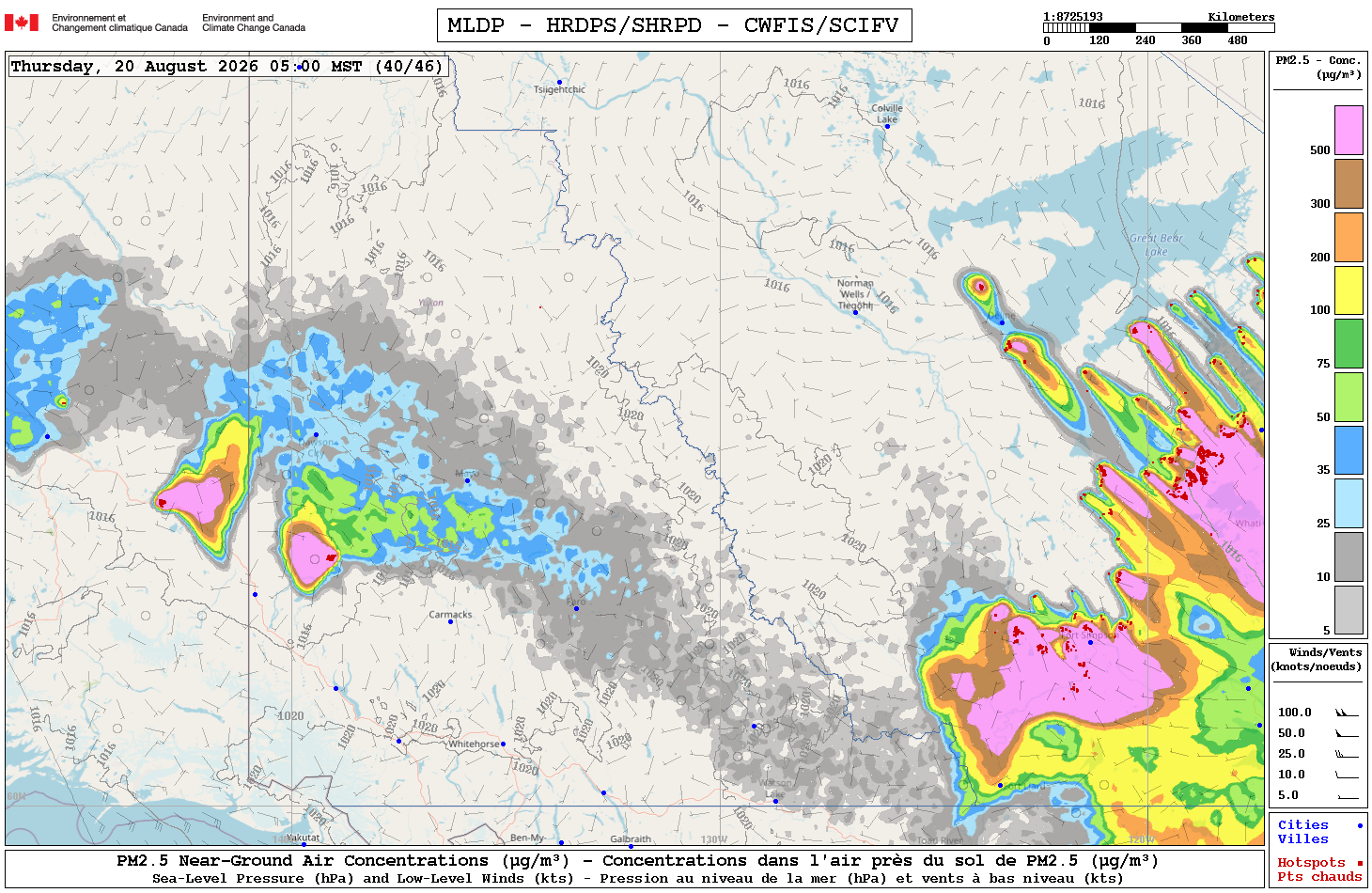Click the Yakutat city label
This screenshot has width=1372, height=893.
click(303, 838)
